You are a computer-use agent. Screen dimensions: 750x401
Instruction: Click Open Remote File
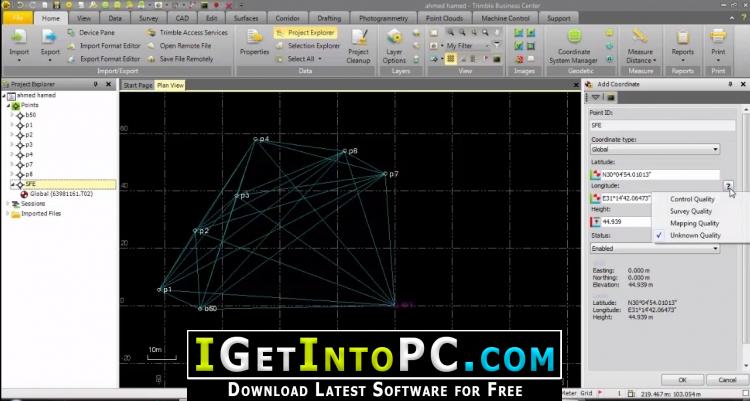click(179, 46)
